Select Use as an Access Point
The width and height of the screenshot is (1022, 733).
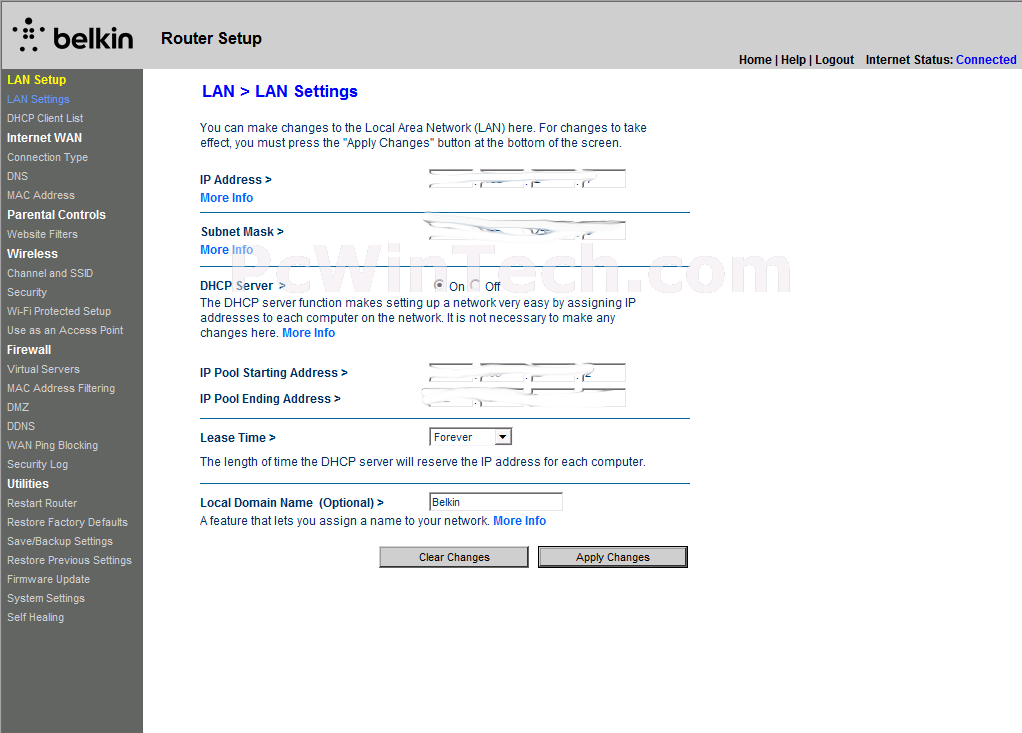coord(65,330)
